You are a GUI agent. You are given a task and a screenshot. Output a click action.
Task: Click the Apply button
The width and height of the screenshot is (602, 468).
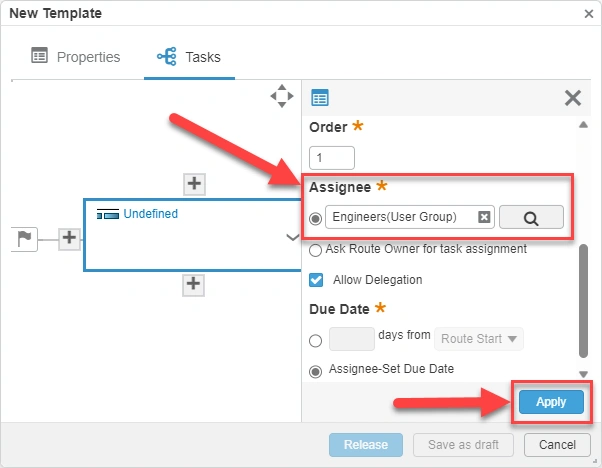(551, 402)
